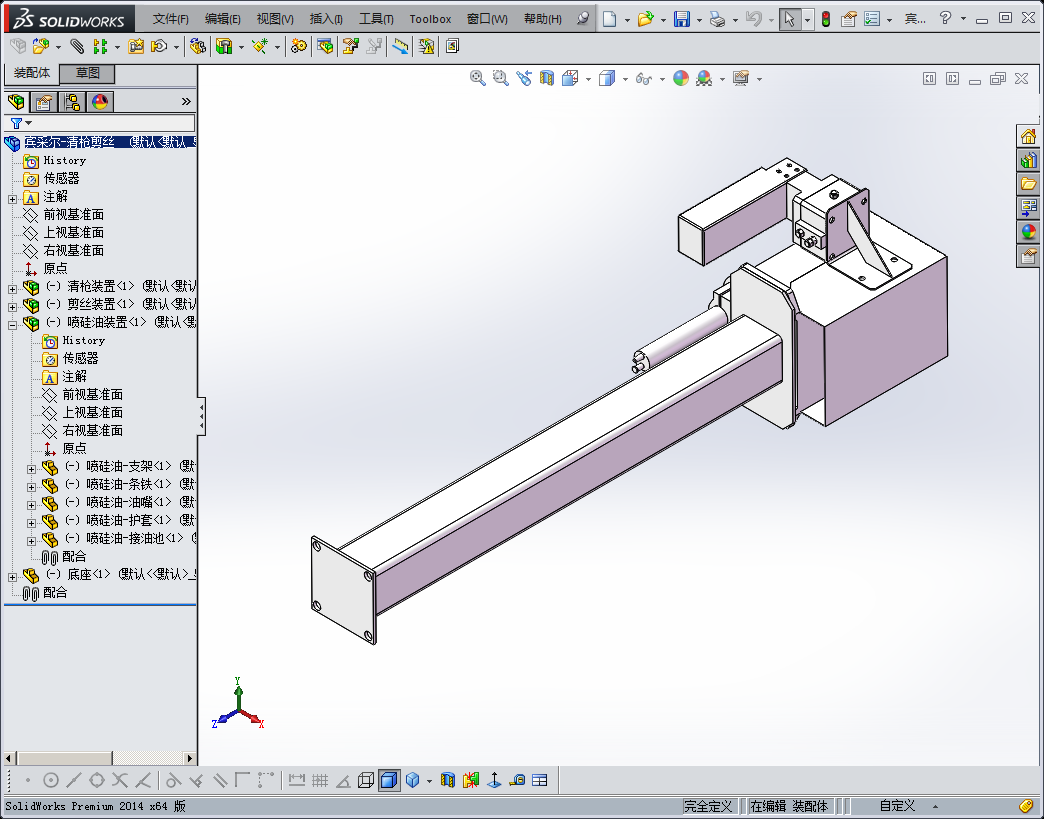
Task: Click the status bar quick tips tag icon
Action: 1026,806
